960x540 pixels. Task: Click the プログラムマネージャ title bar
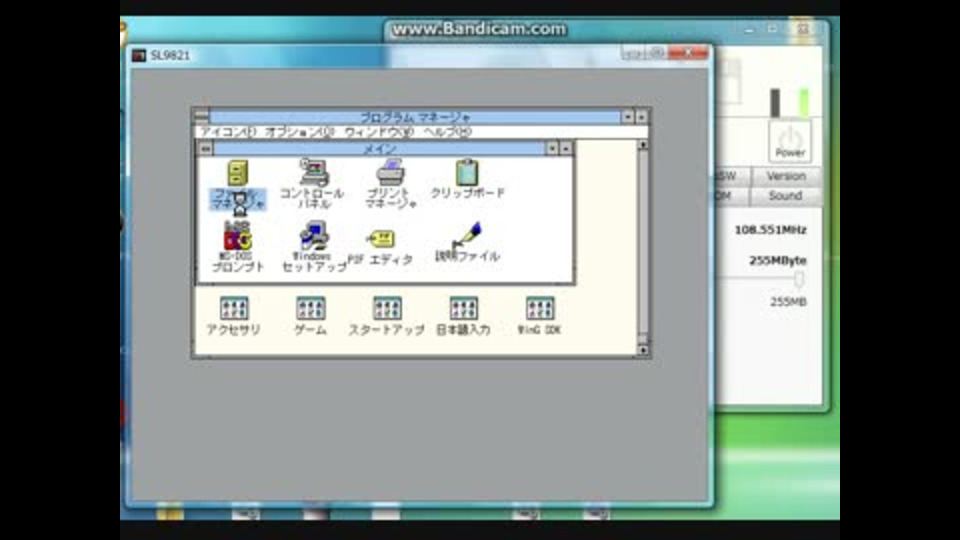click(x=415, y=116)
